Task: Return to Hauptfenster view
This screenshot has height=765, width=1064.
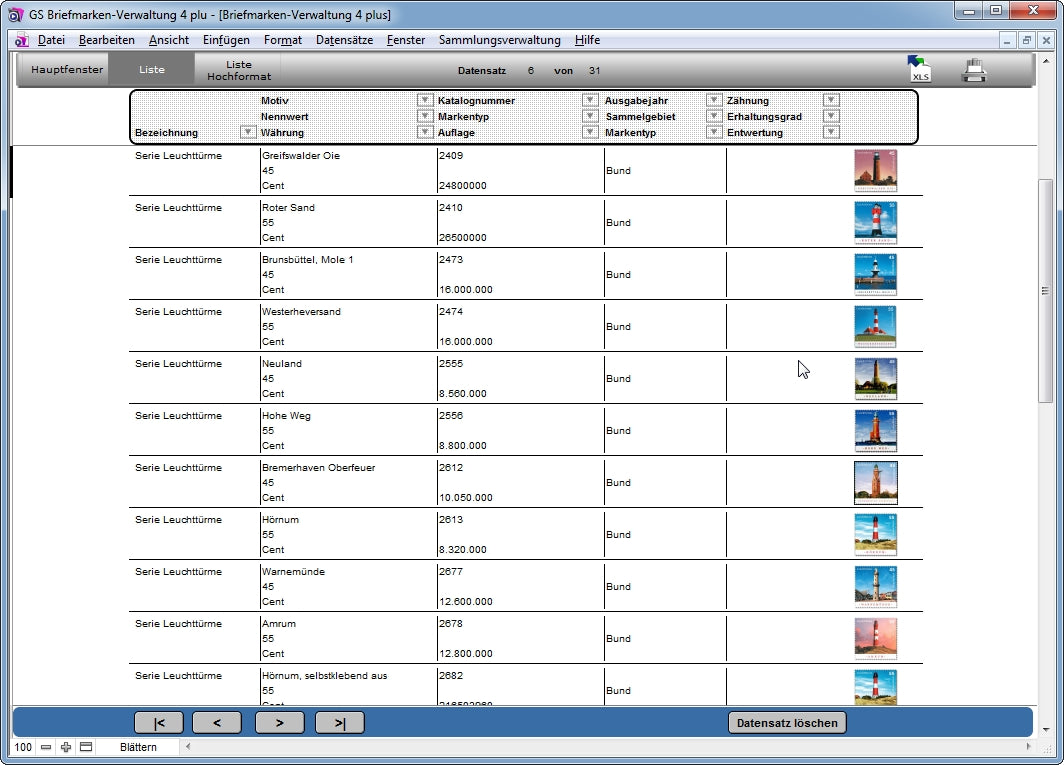Action: click(67, 70)
